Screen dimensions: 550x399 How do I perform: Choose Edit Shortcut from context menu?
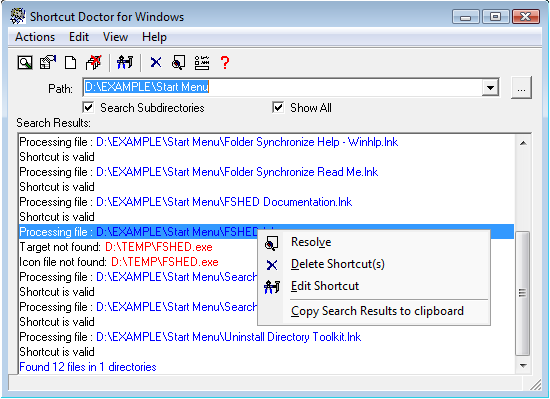(374, 286)
